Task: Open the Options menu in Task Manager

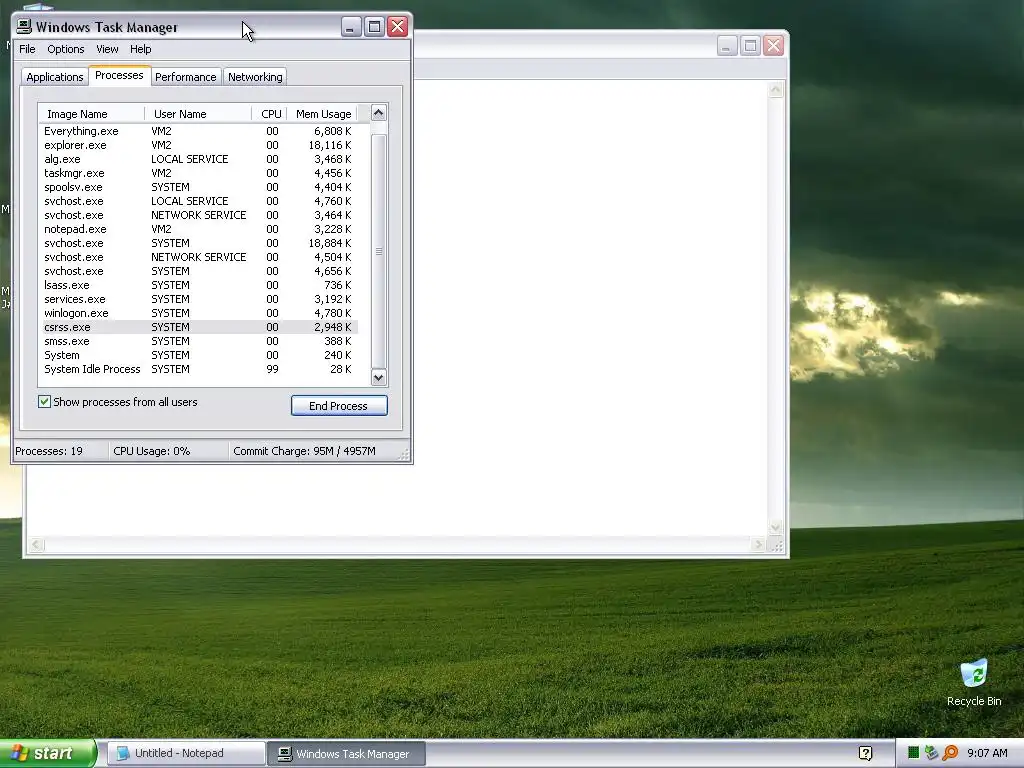Action: (x=65, y=49)
